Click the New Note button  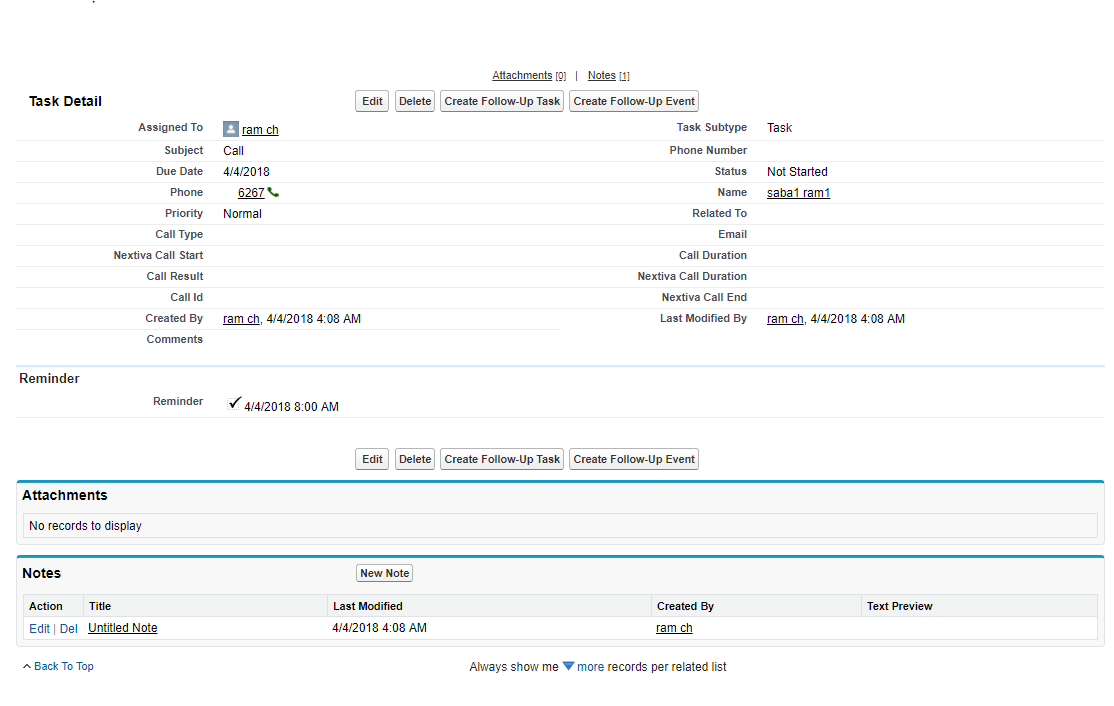point(384,573)
